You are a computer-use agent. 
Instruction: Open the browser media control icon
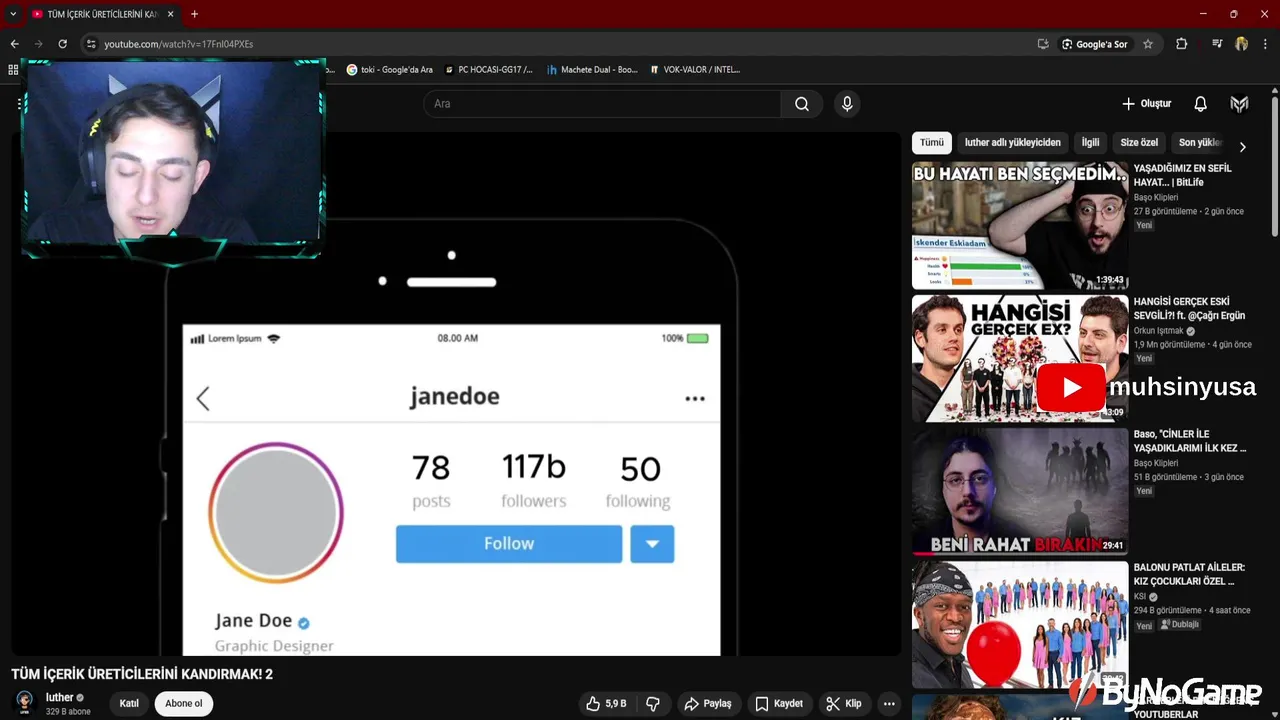[1217, 44]
